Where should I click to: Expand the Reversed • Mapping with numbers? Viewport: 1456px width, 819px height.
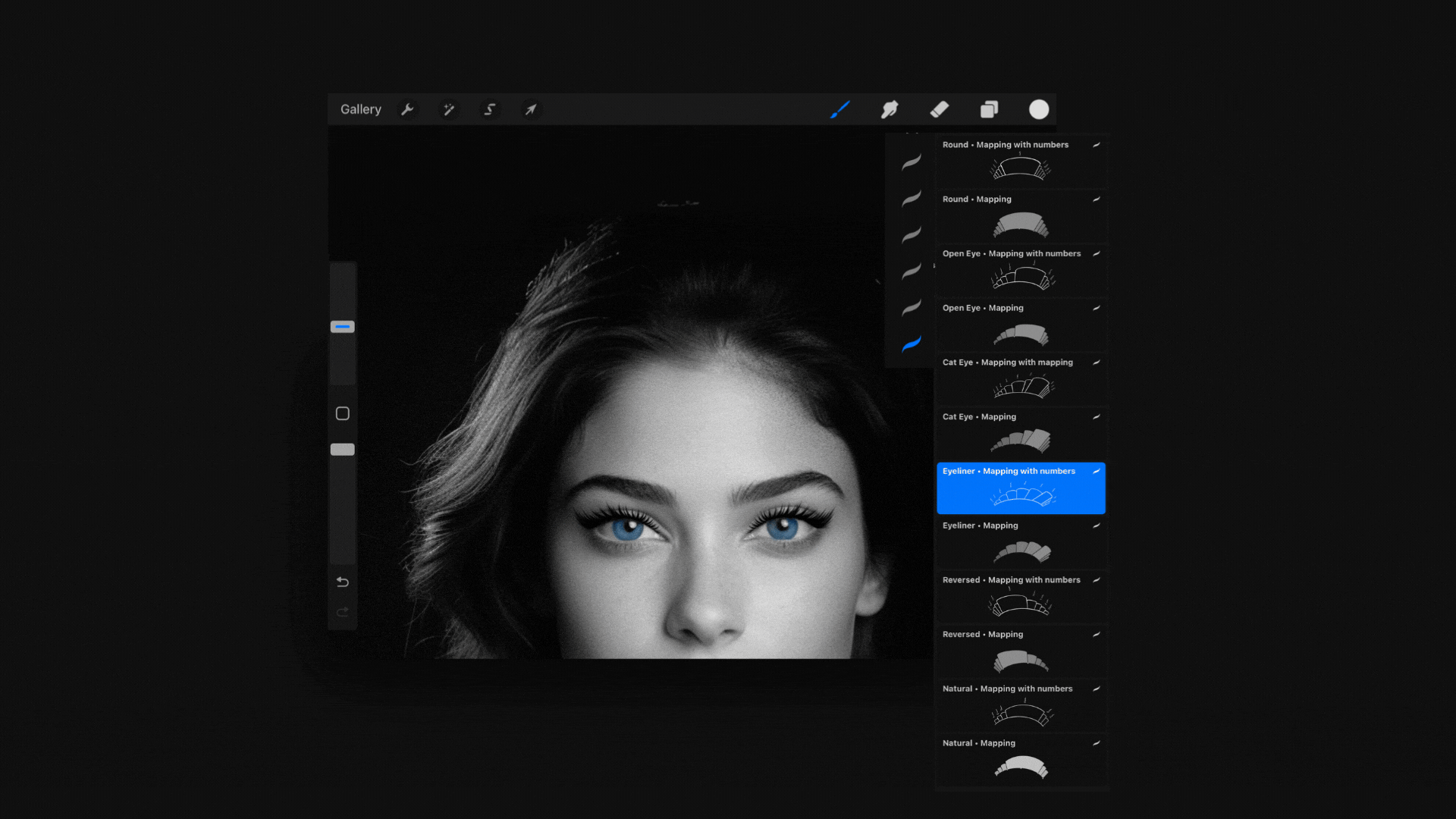click(x=1096, y=580)
